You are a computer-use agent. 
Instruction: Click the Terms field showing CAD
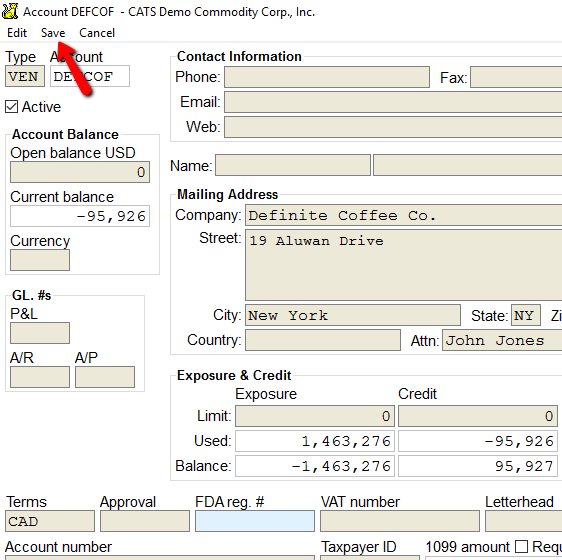(x=50, y=521)
